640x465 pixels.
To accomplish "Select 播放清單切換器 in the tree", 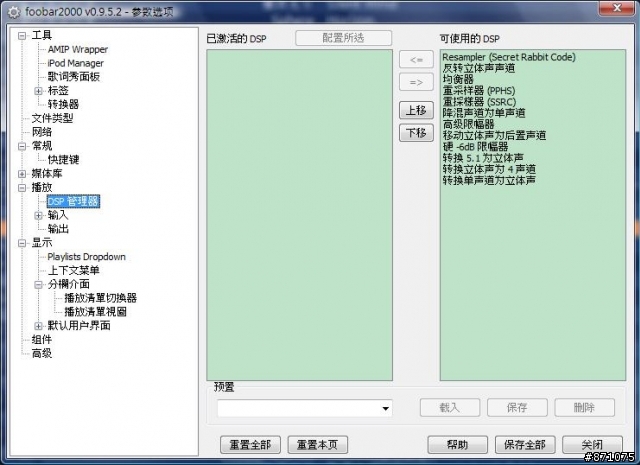I will tap(100, 298).
